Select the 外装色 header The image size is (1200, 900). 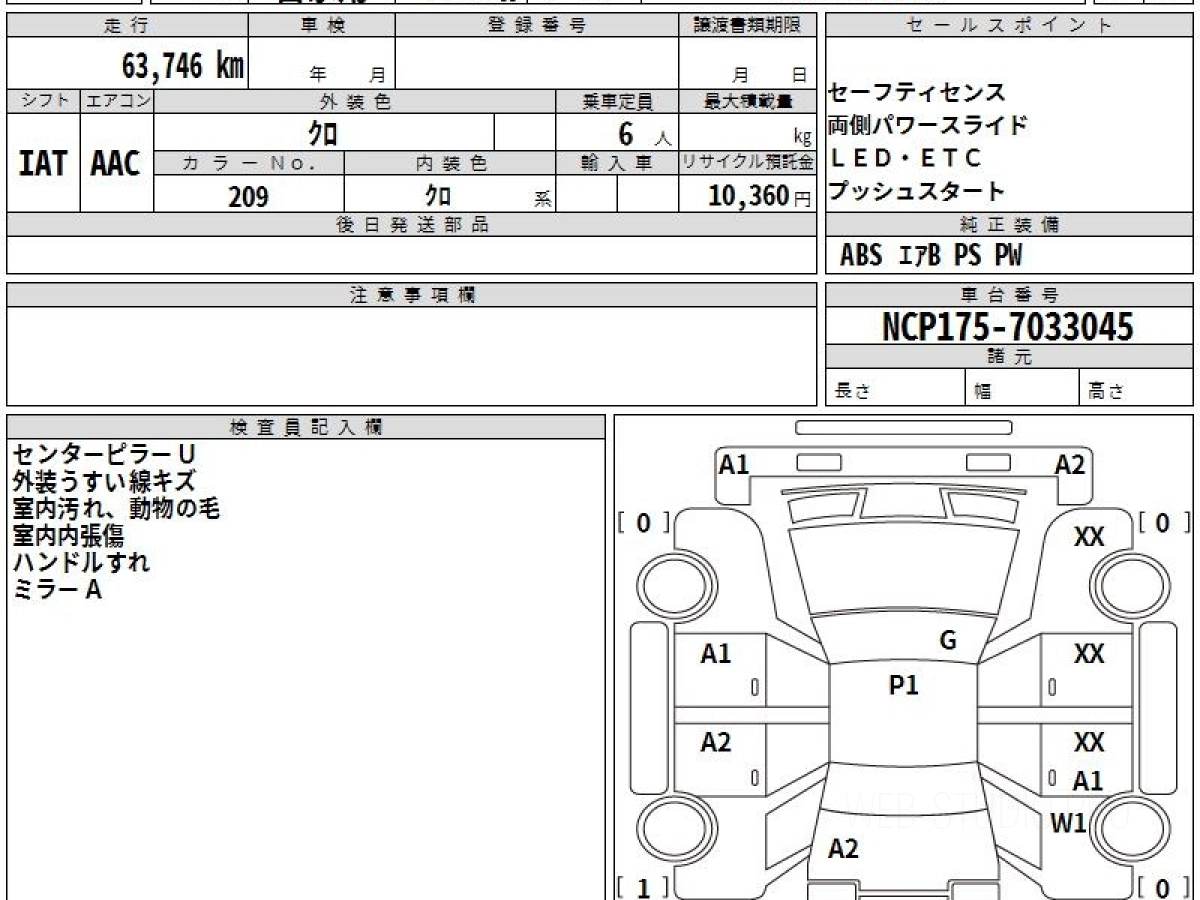pyautogui.click(x=355, y=101)
